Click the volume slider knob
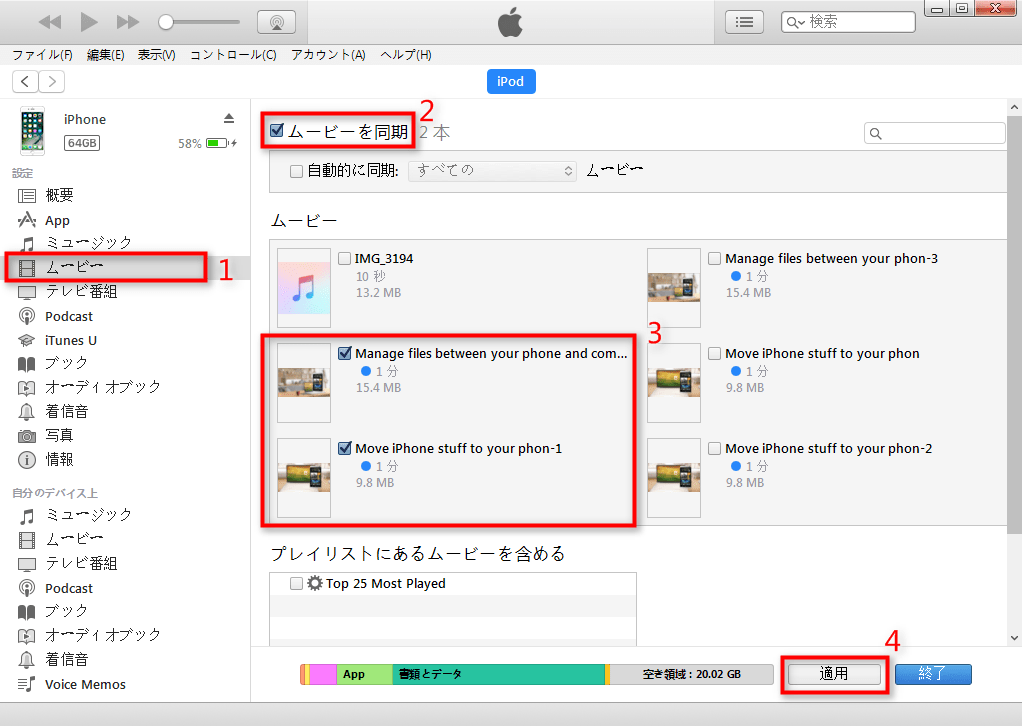The image size is (1022, 726). [x=166, y=22]
